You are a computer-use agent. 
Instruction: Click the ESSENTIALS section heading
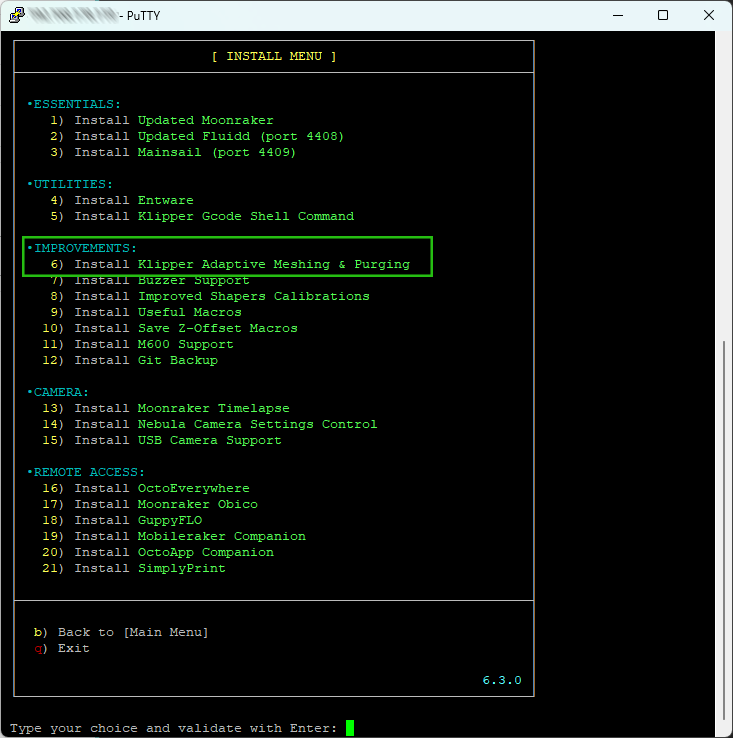tap(74, 104)
